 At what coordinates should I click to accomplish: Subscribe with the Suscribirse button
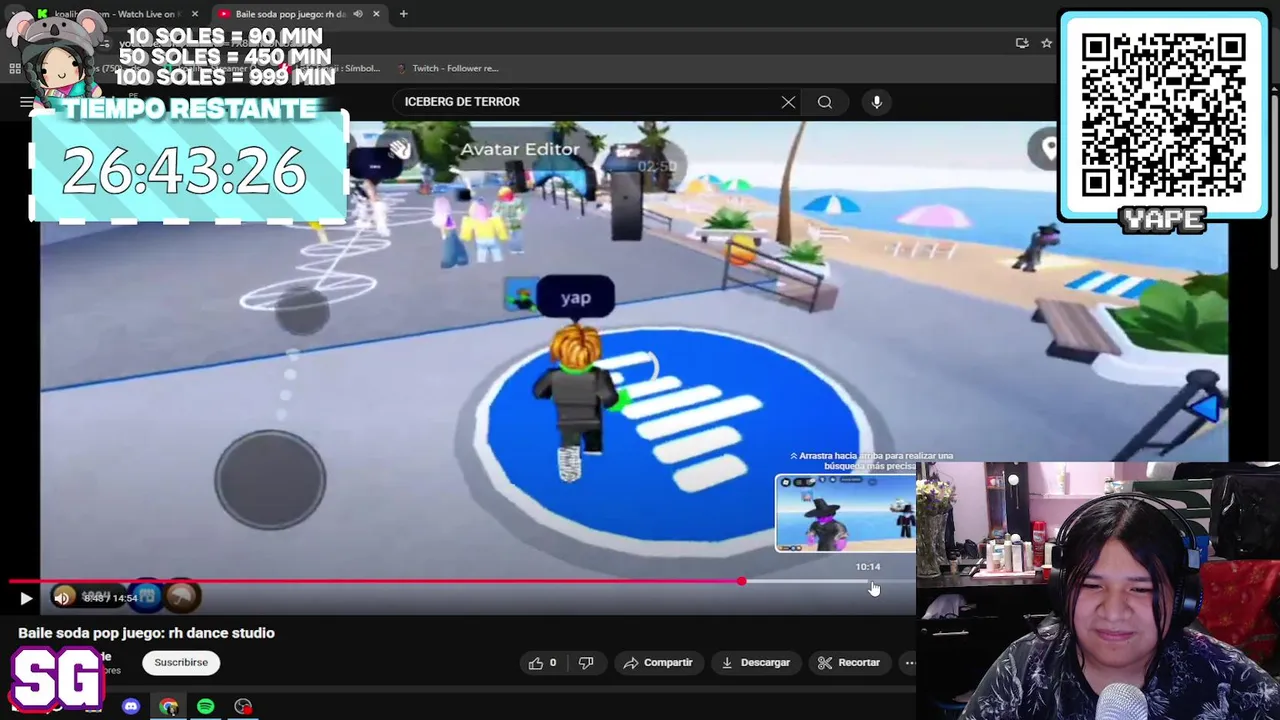pyautogui.click(x=181, y=662)
